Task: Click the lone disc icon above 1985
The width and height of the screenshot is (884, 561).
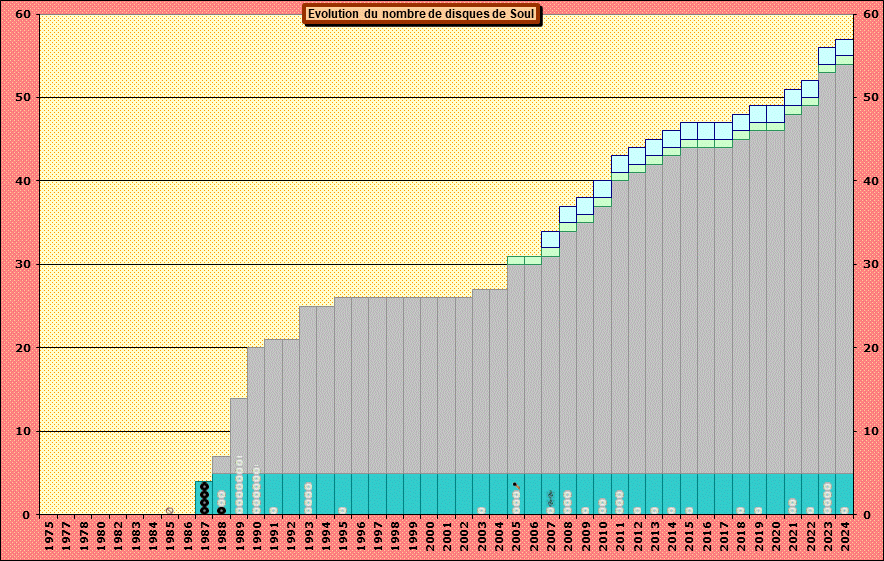Action: point(170,510)
